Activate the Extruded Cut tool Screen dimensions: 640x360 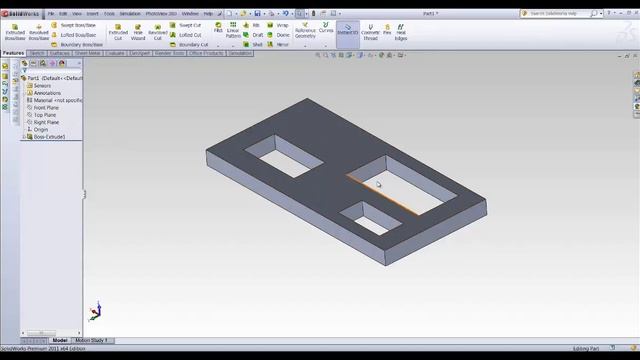click(x=118, y=32)
